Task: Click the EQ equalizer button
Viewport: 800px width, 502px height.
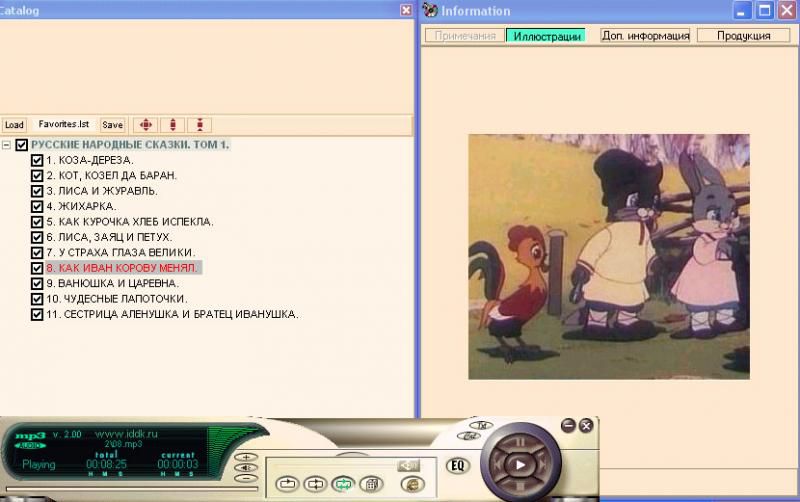Action: point(459,465)
